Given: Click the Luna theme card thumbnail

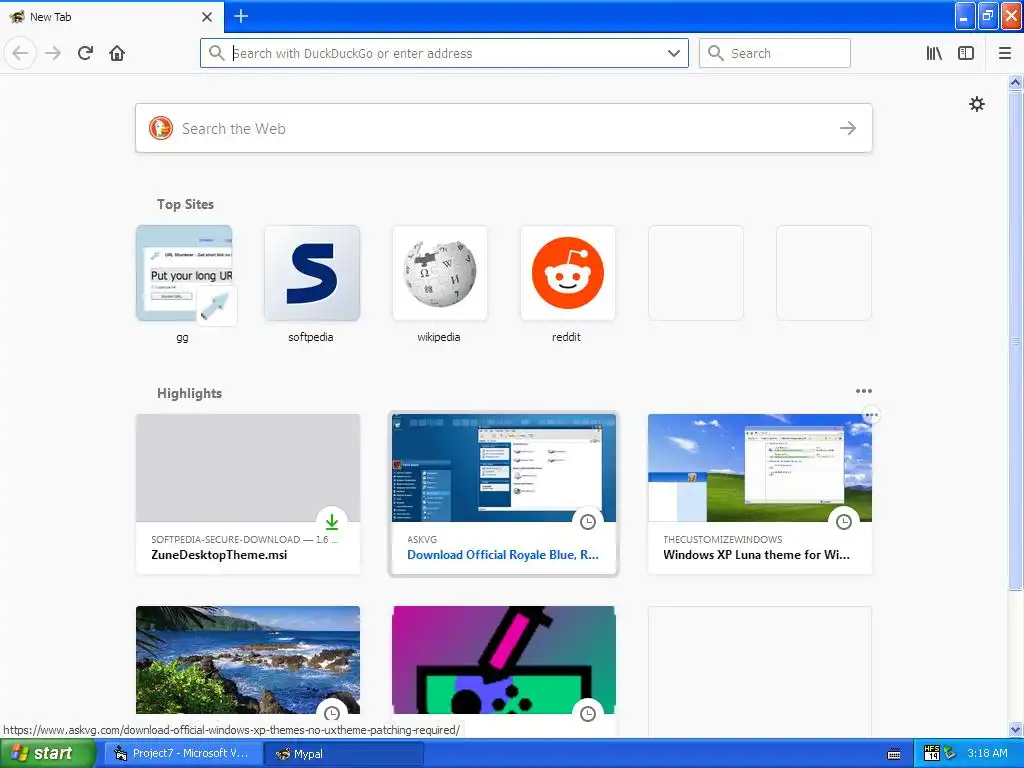Looking at the screenshot, I should [x=760, y=468].
